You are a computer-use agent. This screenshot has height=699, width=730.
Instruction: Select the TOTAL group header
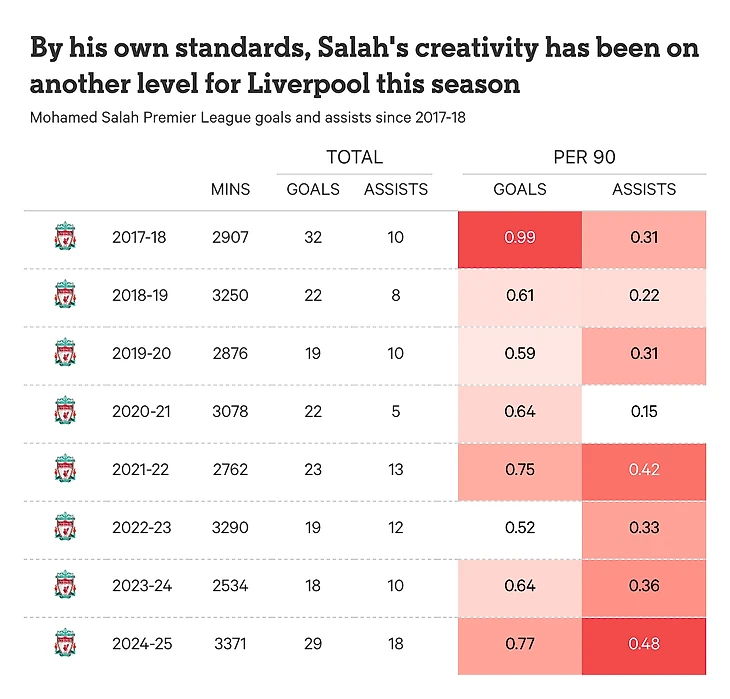pyautogui.click(x=354, y=157)
